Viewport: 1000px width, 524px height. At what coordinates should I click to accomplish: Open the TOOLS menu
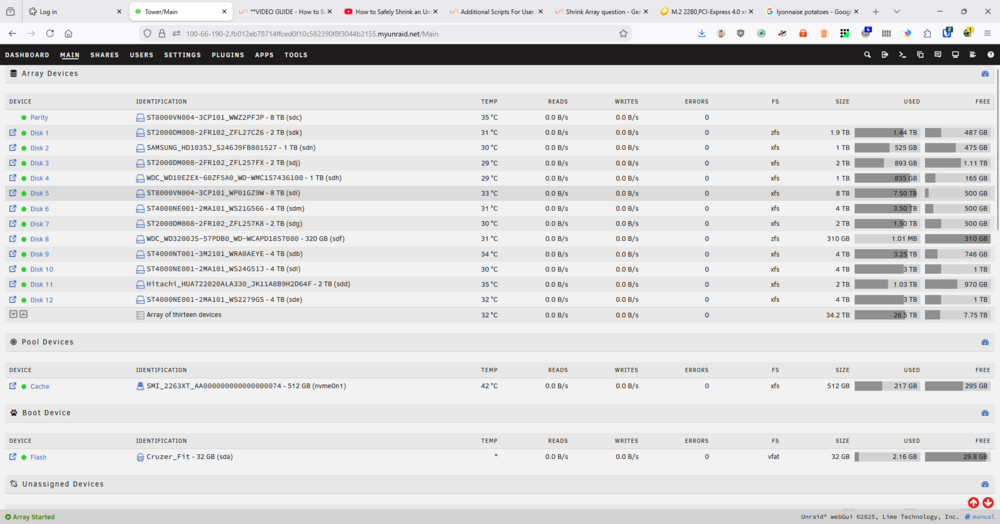tap(296, 55)
